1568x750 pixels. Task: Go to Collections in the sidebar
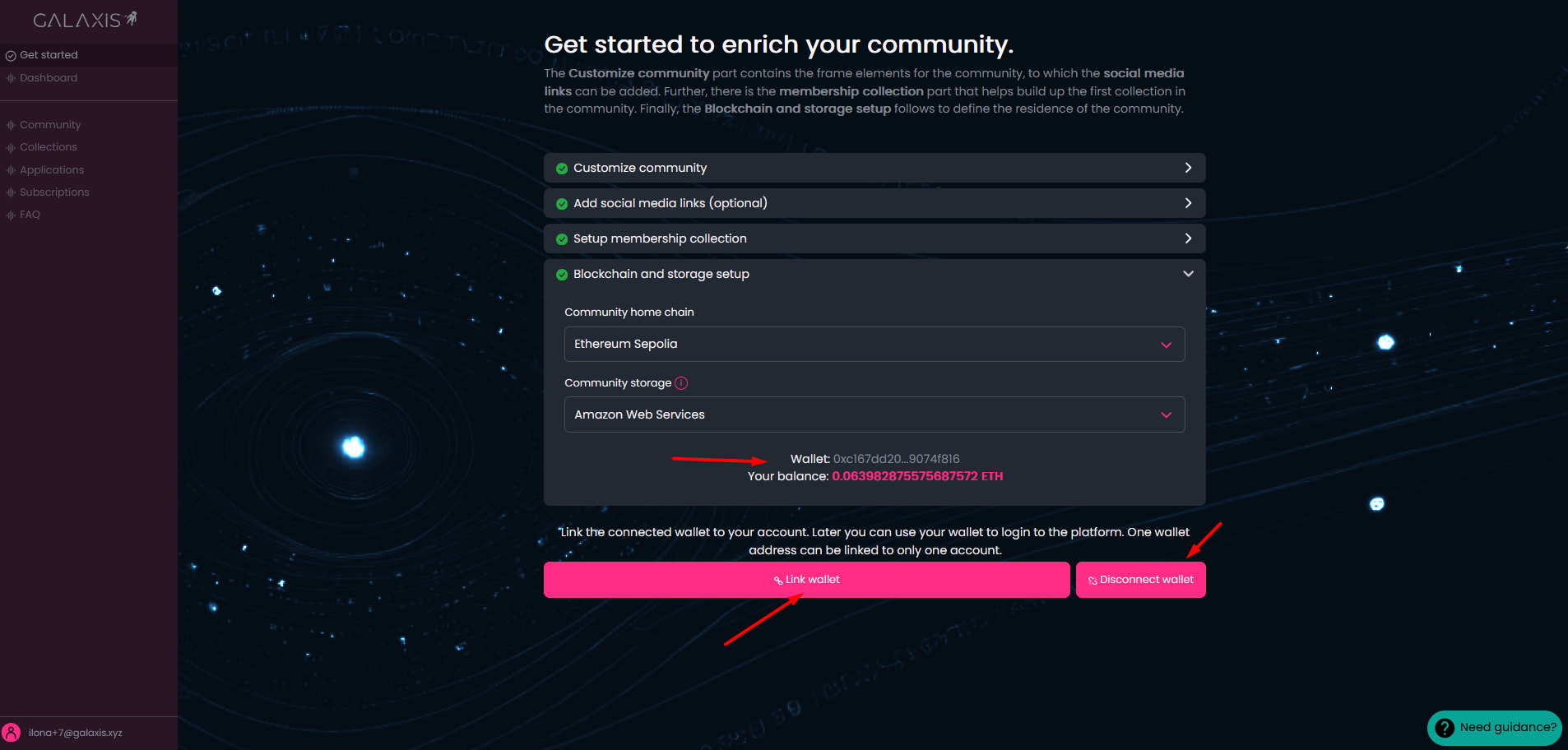[49, 147]
